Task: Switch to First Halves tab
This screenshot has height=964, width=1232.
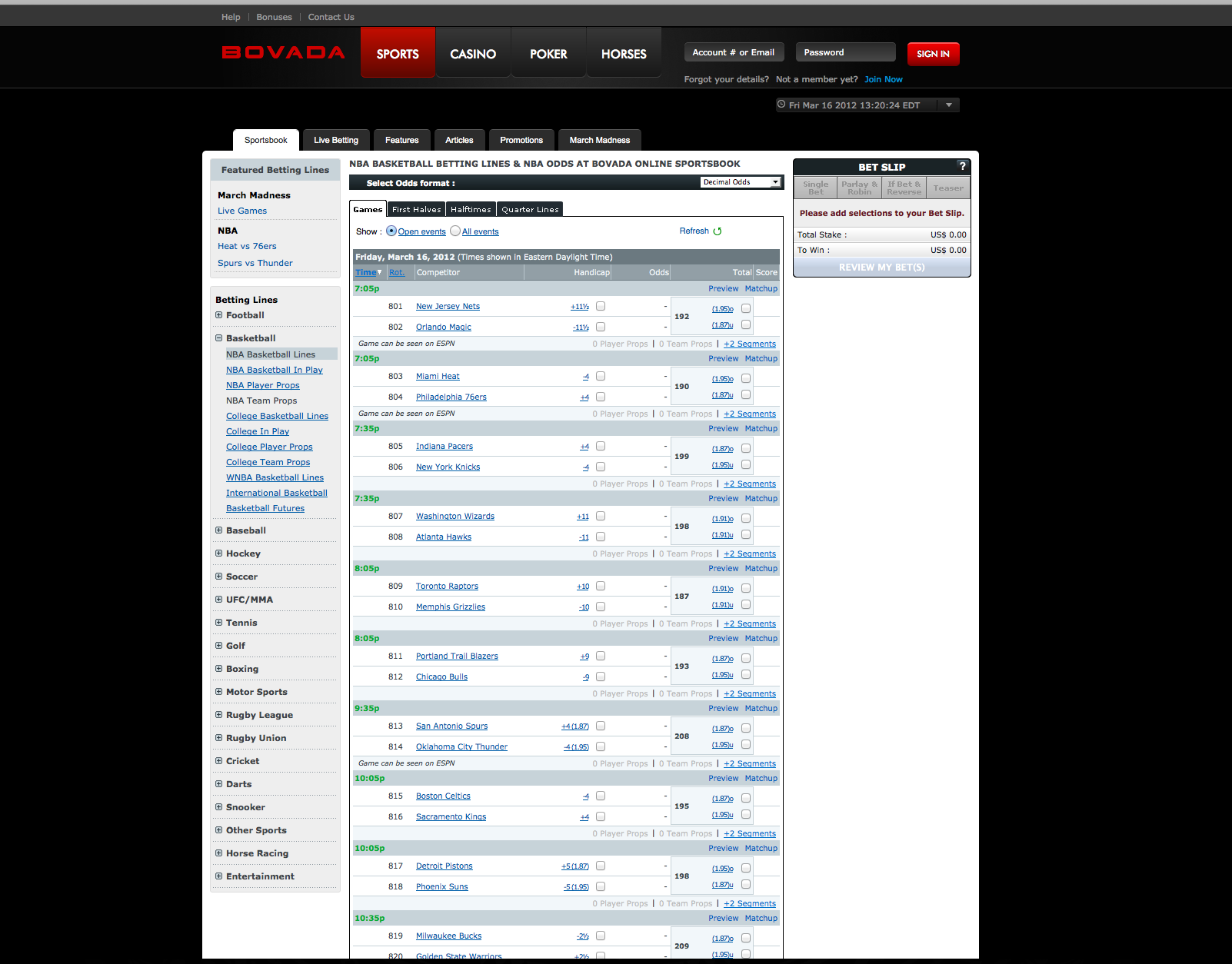Action: 417,209
